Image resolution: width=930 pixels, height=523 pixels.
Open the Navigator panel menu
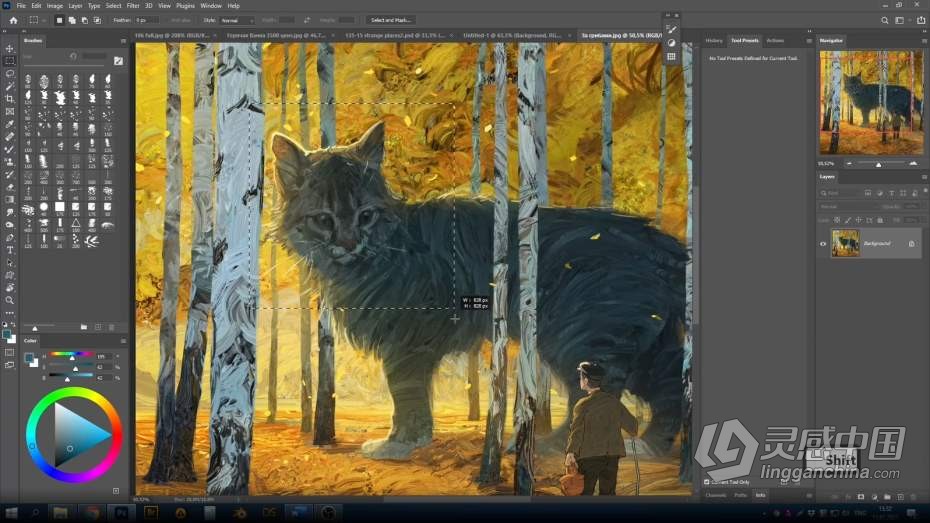pos(924,41)
